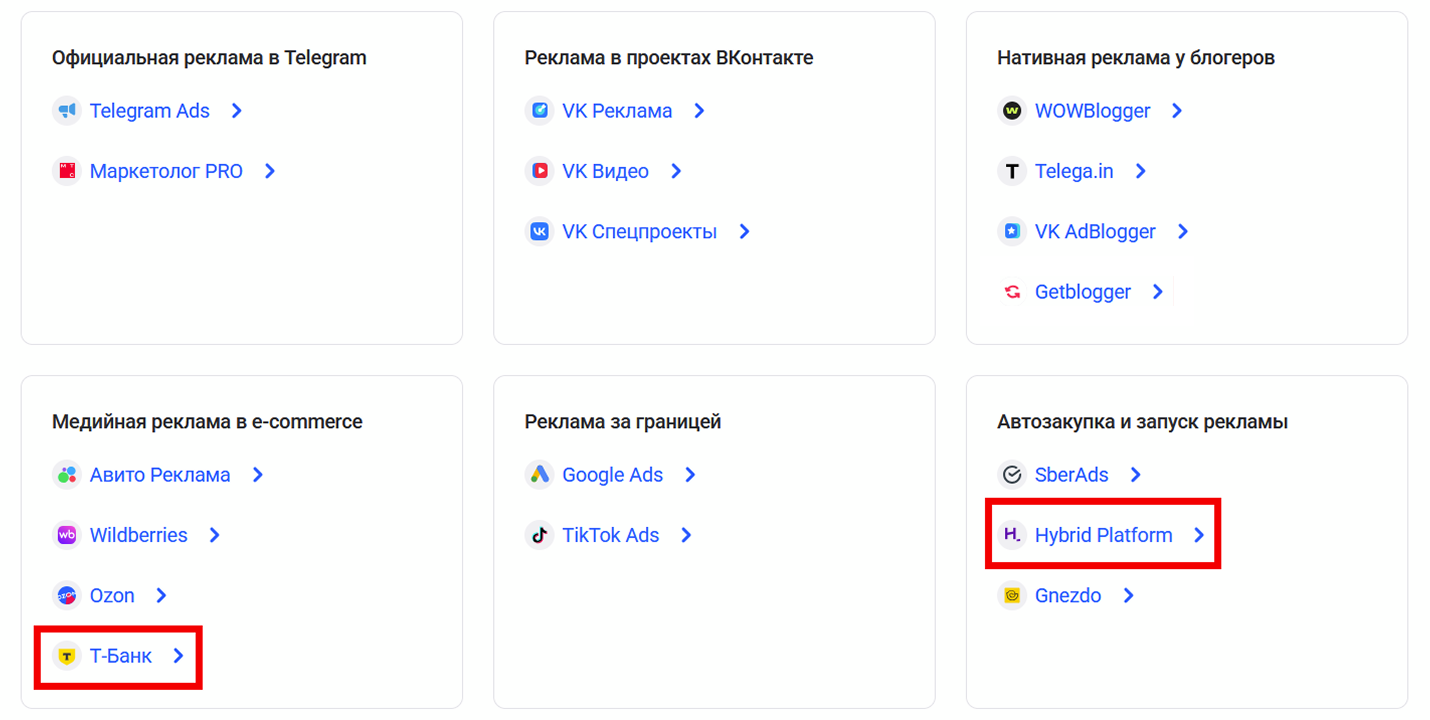Image resolution: width=1430 pixels, height=720 pixels.
Task: Open the VK AdBlogger link
Action: point(1095,231)
